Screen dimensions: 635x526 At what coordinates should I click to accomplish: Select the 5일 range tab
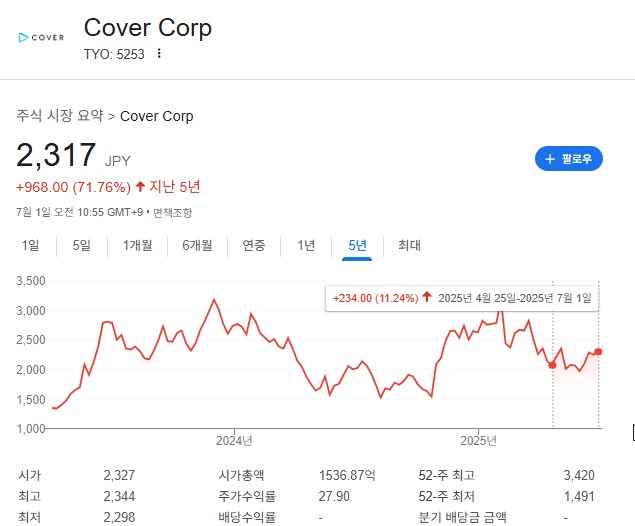[81, 245]
